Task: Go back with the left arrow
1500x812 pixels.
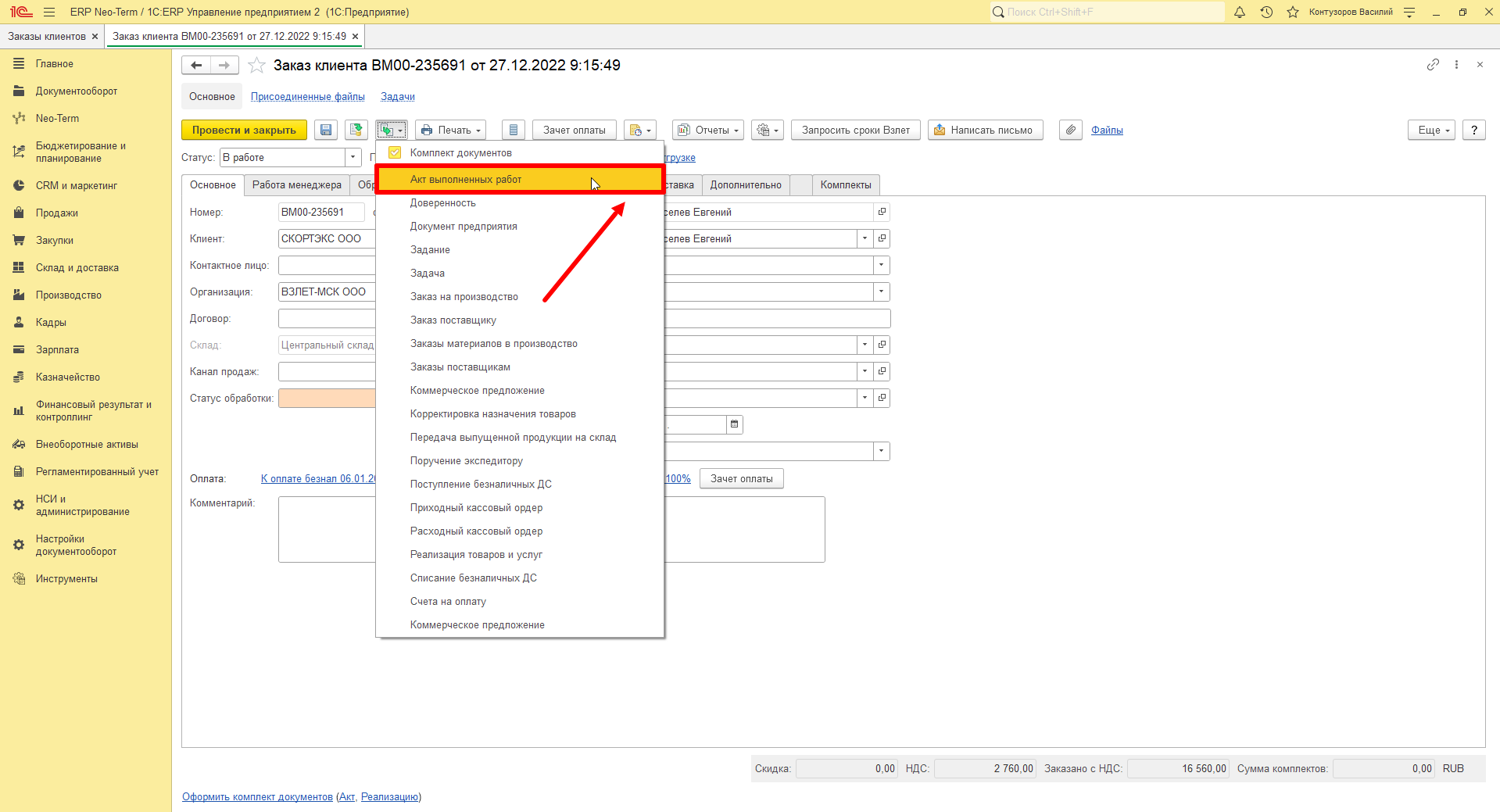Action: (x=196, y=66)
